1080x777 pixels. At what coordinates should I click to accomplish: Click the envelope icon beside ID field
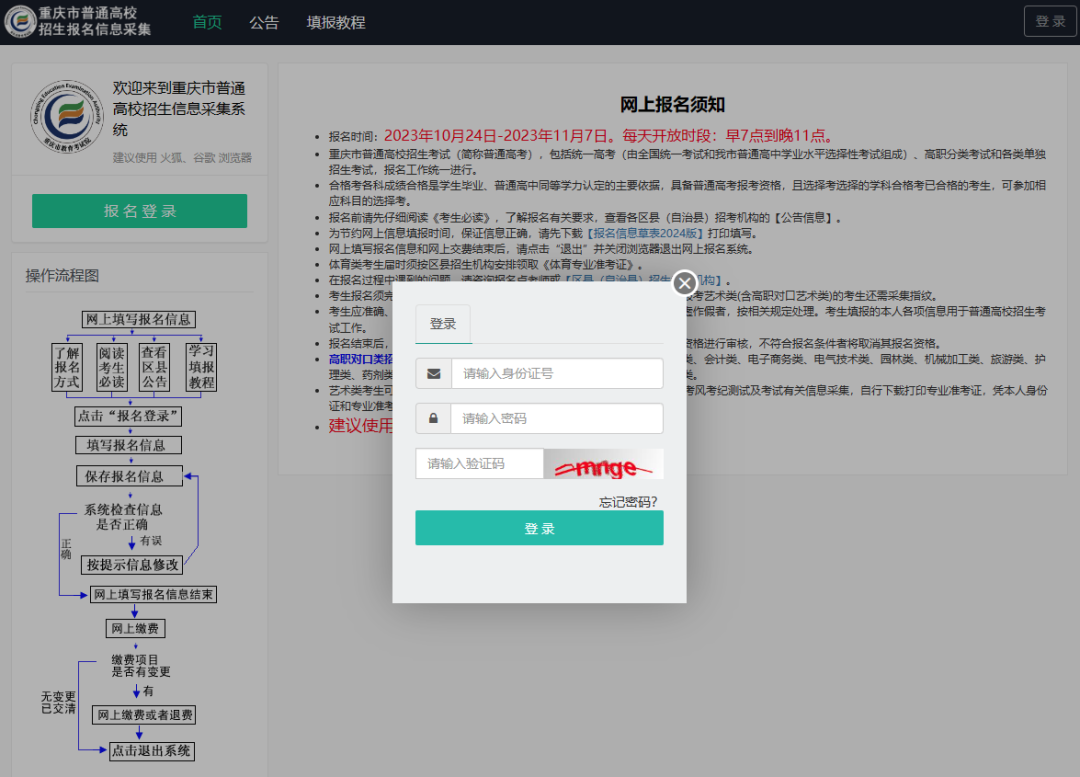(434, 373)
